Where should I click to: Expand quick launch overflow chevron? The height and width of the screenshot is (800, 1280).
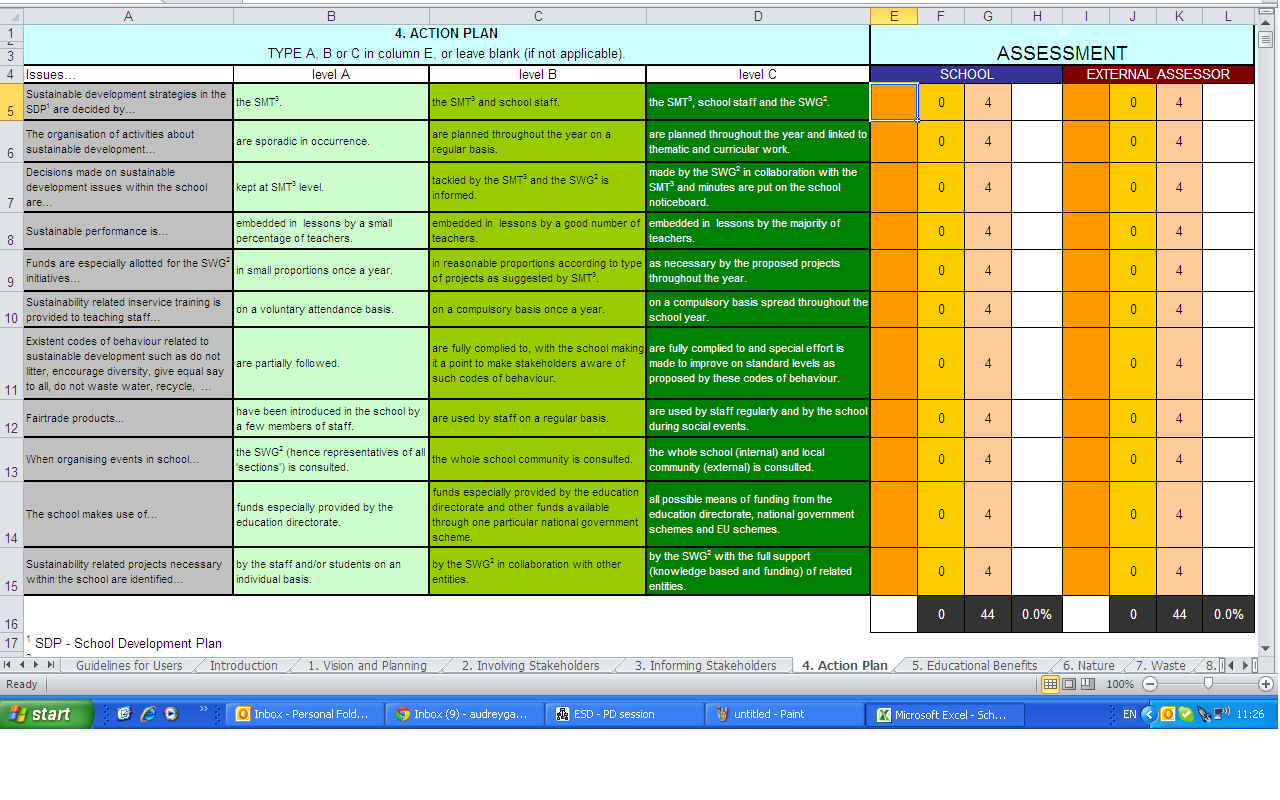point(204,710)
